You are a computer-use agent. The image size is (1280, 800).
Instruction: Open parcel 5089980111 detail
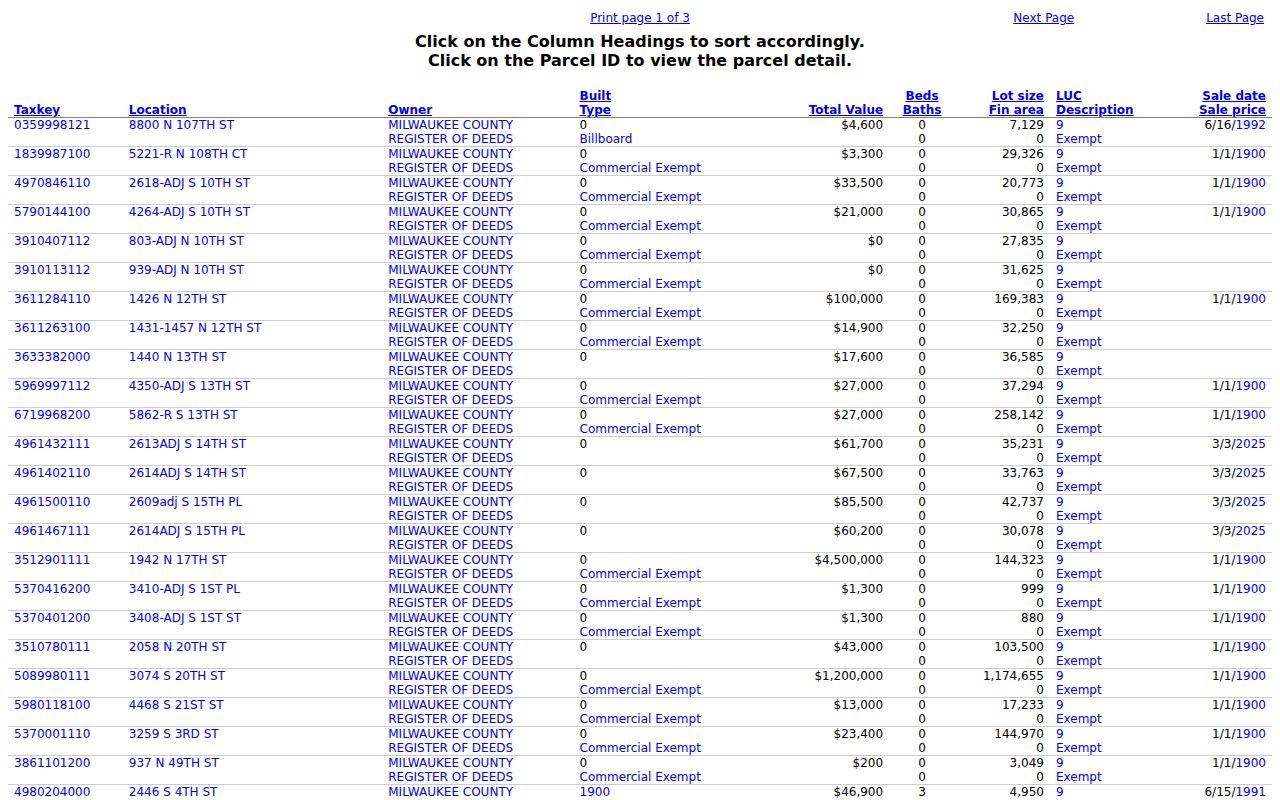pos(52,676)
